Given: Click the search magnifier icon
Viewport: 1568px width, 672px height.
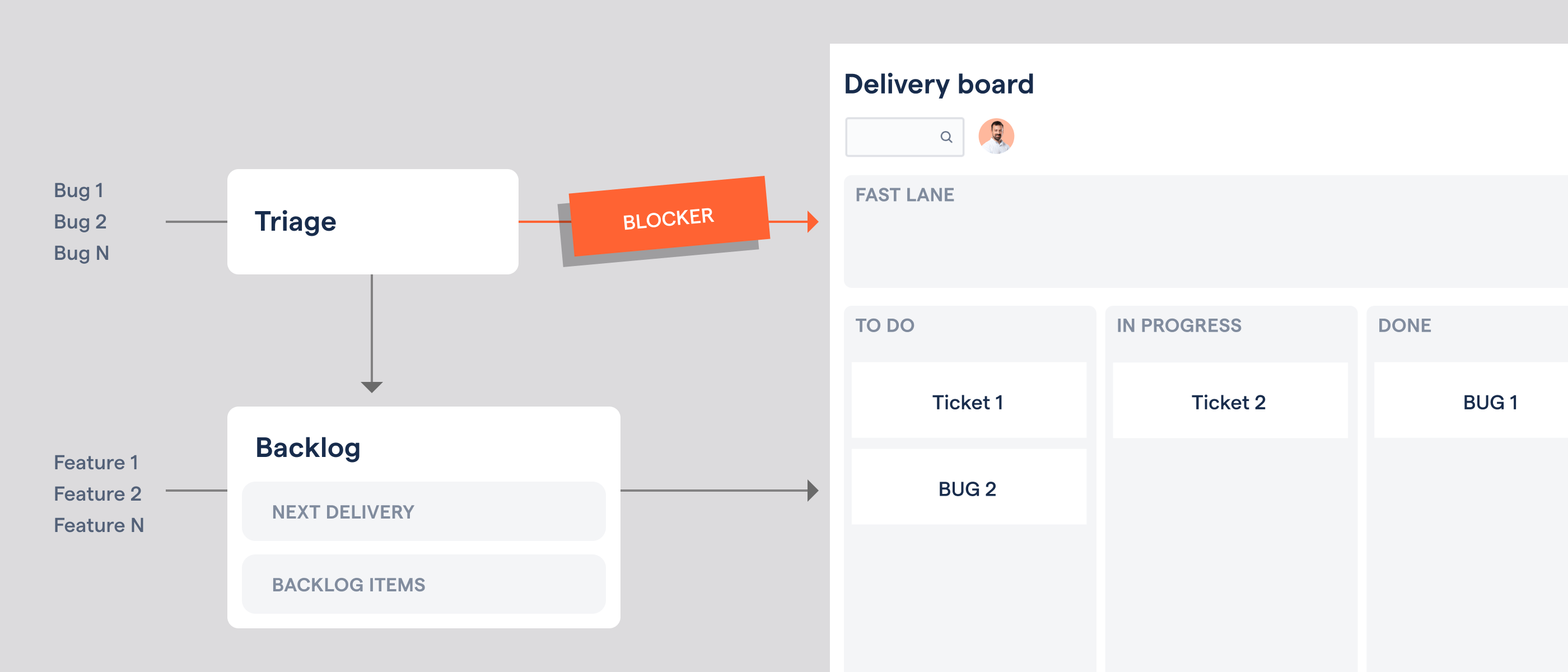Looking at the screenshot, I should 946,137.
